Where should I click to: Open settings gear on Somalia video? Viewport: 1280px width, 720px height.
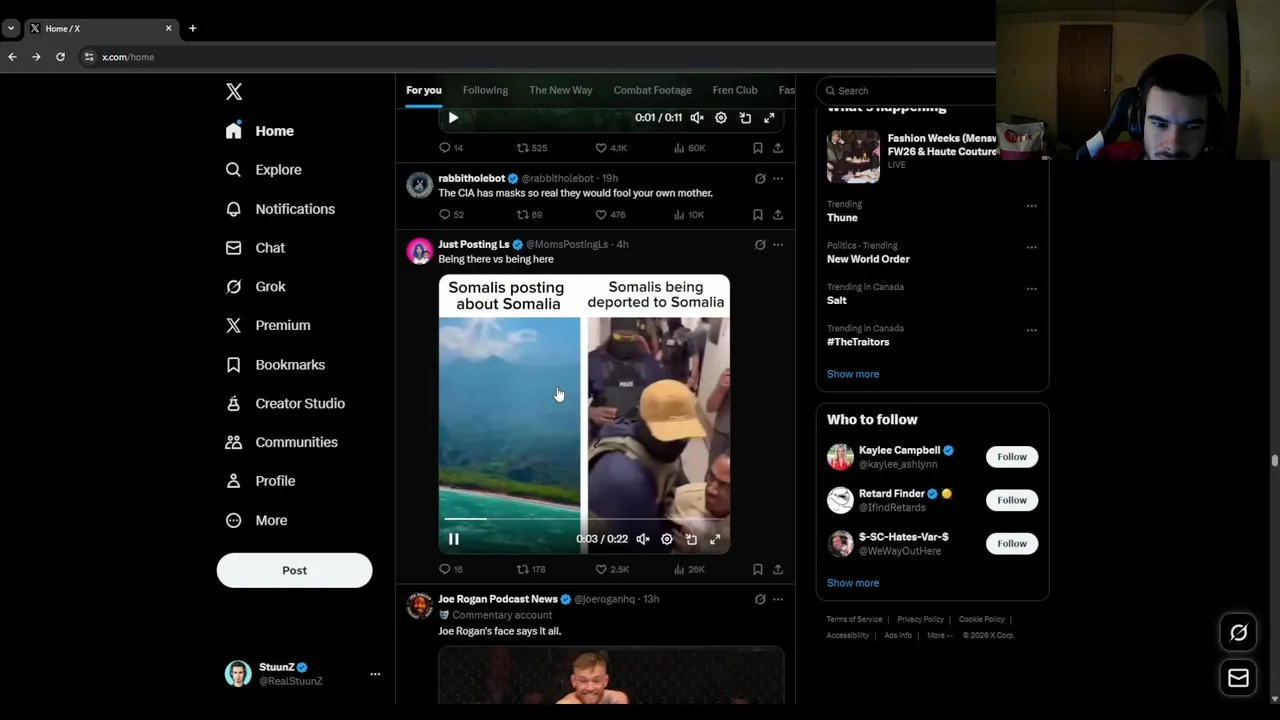click(667, 539)
